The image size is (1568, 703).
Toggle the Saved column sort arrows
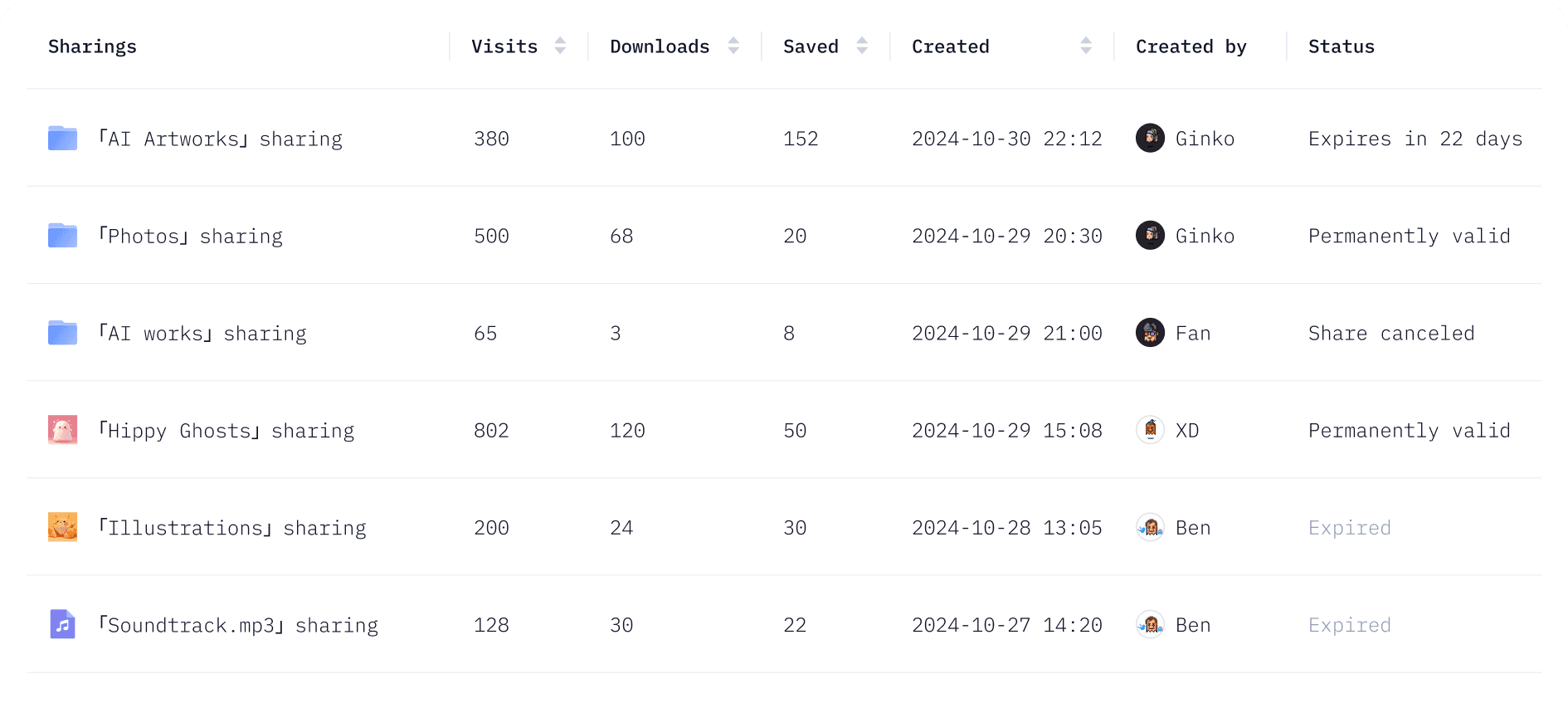click(862, 46)
